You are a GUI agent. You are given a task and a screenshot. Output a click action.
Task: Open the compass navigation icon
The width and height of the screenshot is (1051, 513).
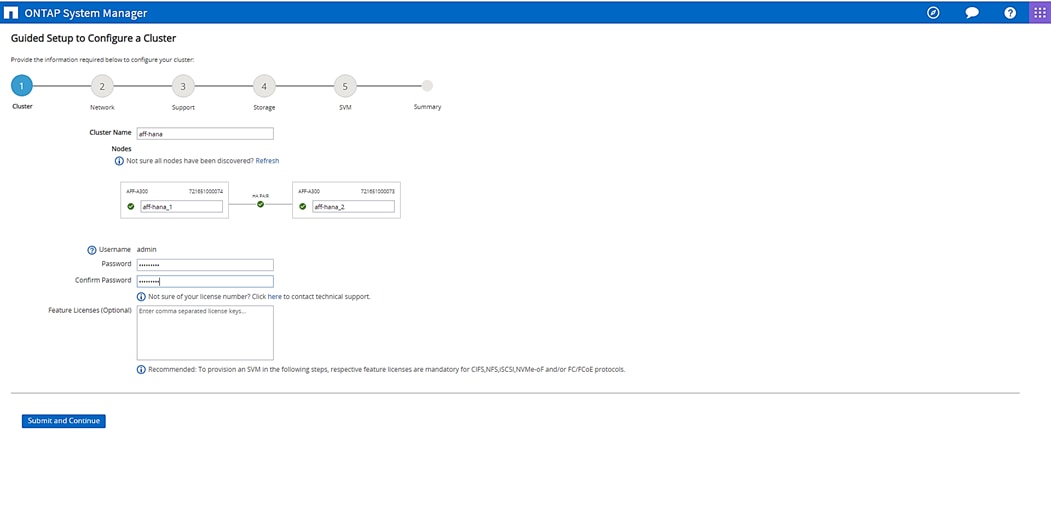pyautogui.click(x=933, y=13)
